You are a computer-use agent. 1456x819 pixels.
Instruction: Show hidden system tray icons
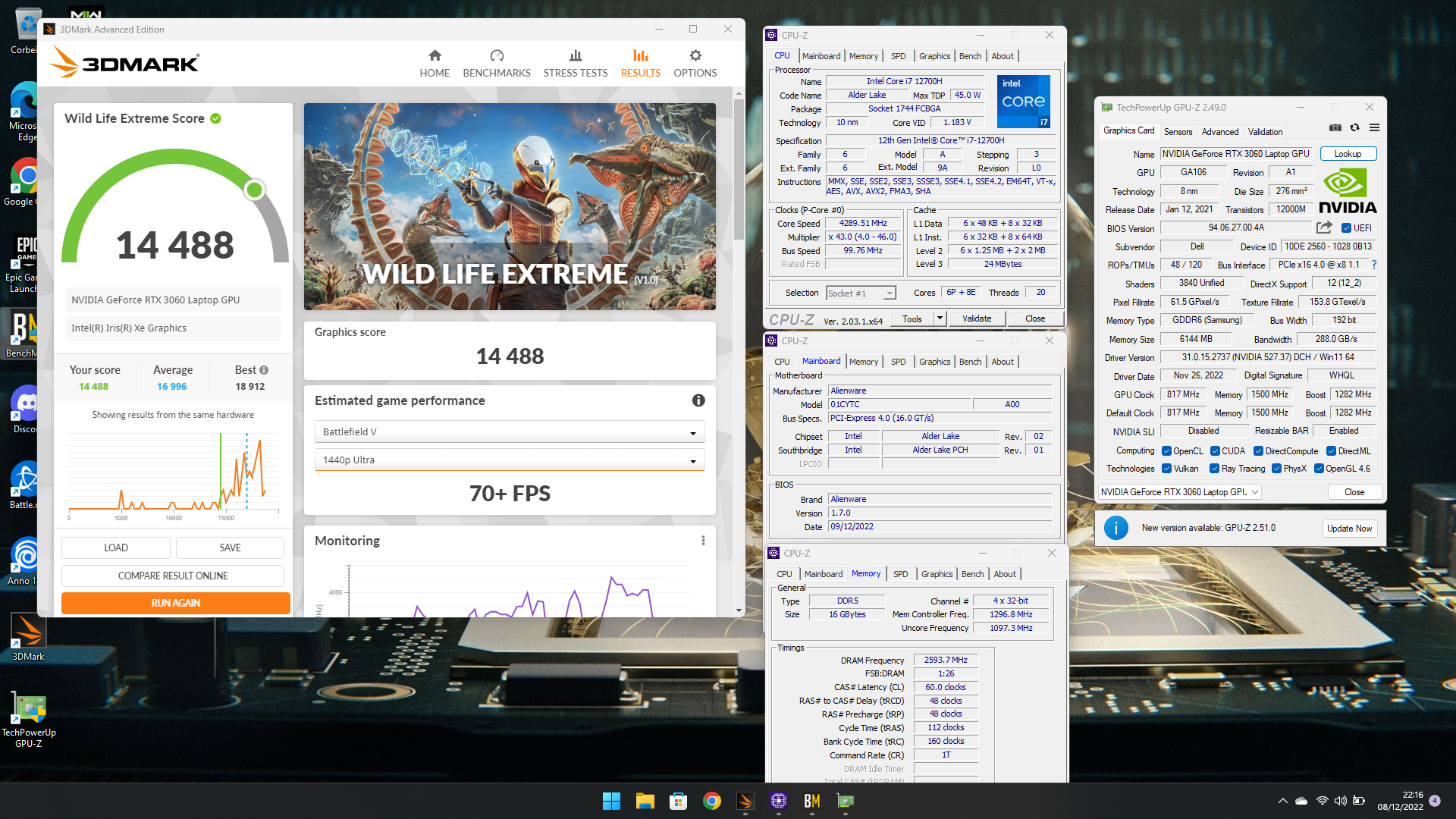1282,801
